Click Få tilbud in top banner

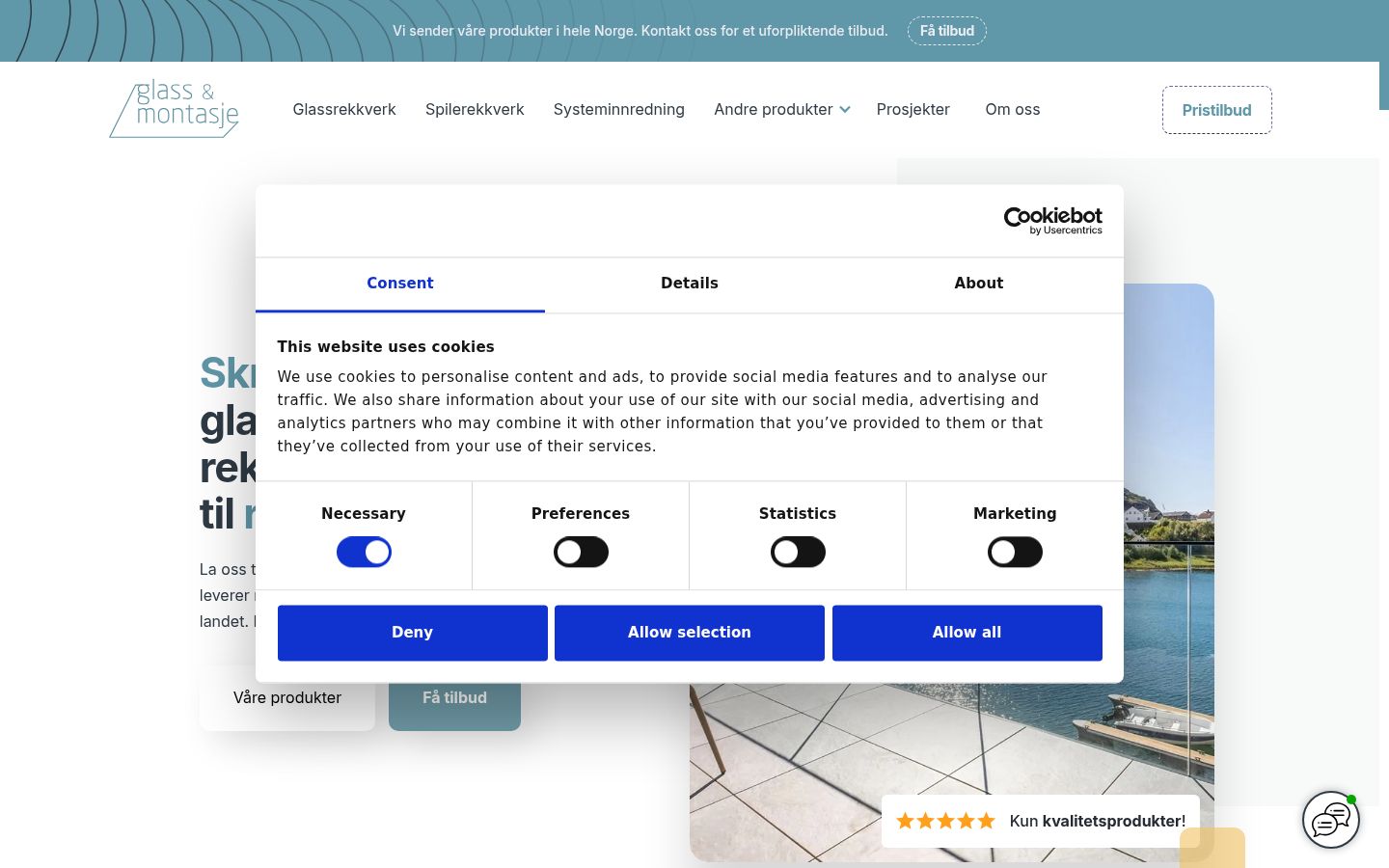[947, 31]
